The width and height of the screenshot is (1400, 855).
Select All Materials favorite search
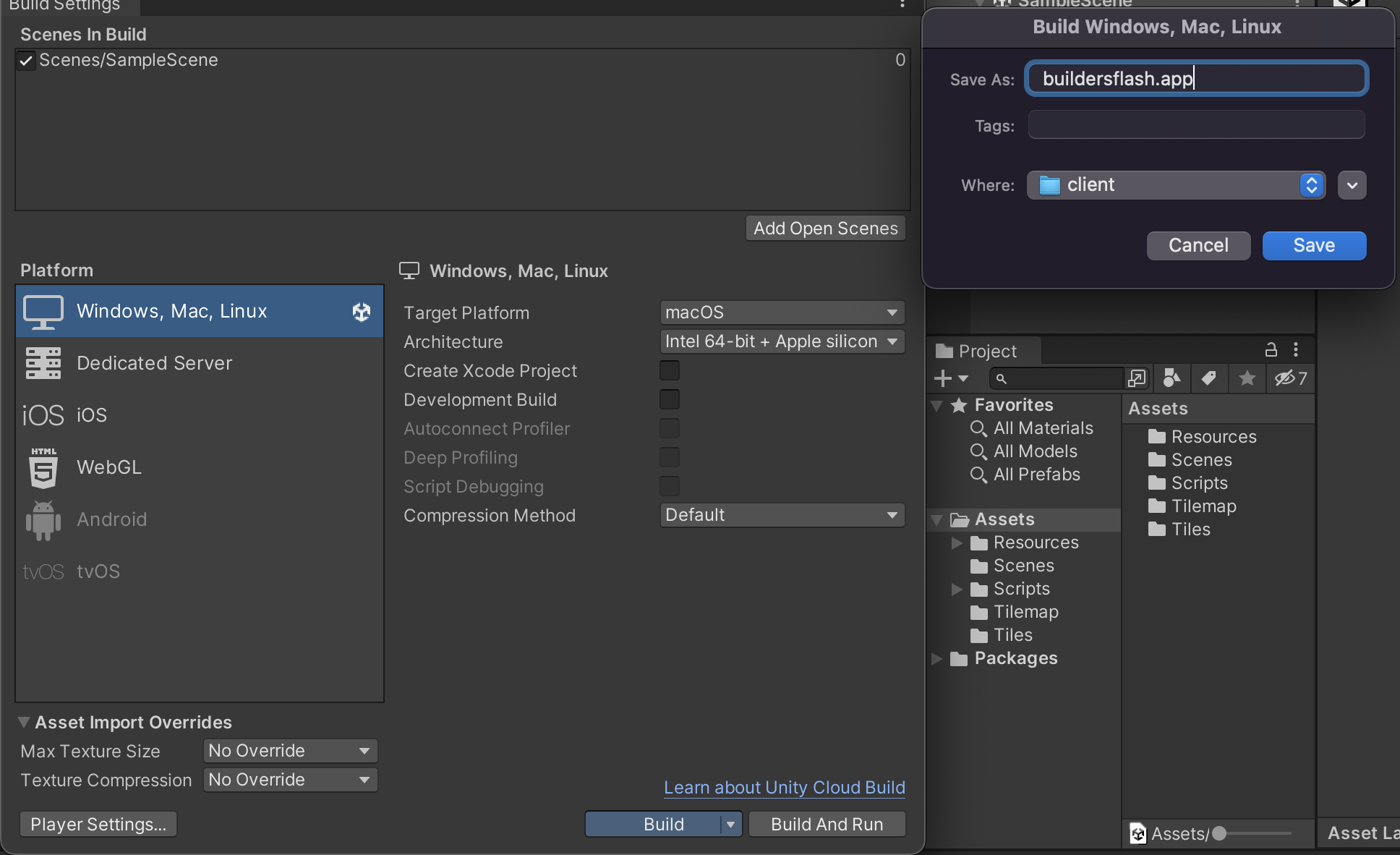[1032, 428]
